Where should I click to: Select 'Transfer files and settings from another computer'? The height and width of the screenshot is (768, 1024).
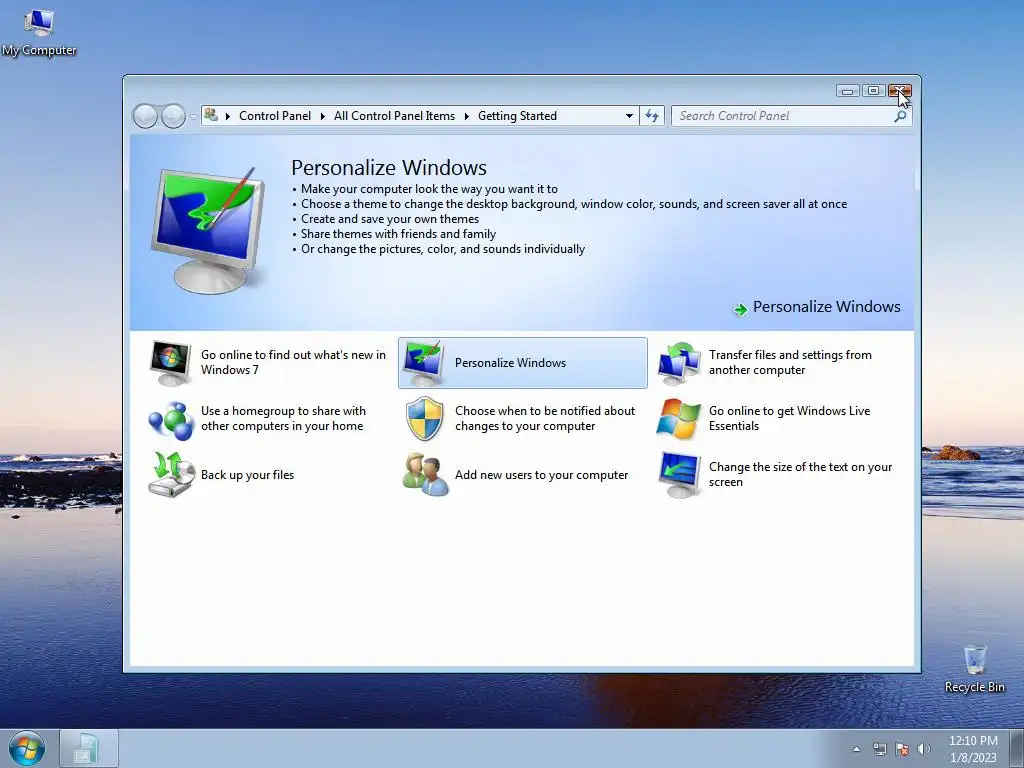(790, 362)
